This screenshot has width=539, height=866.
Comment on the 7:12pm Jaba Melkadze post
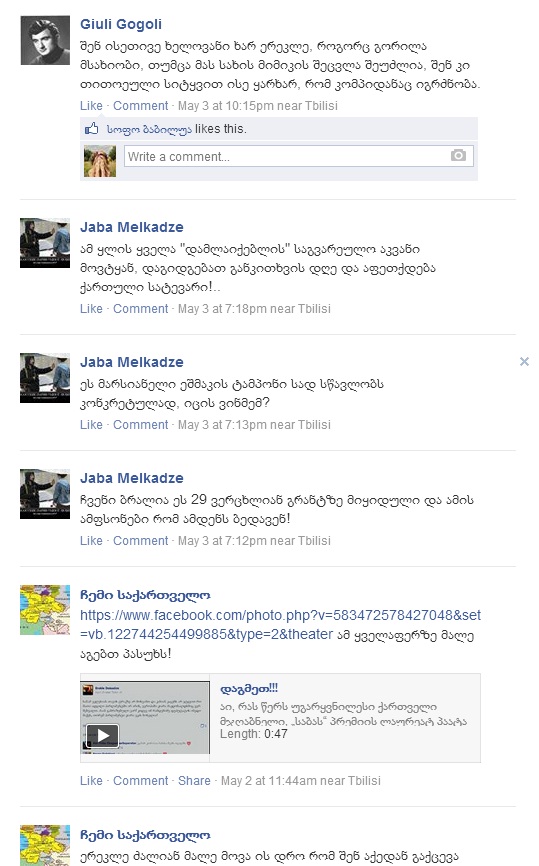click(x=140, y=541)
